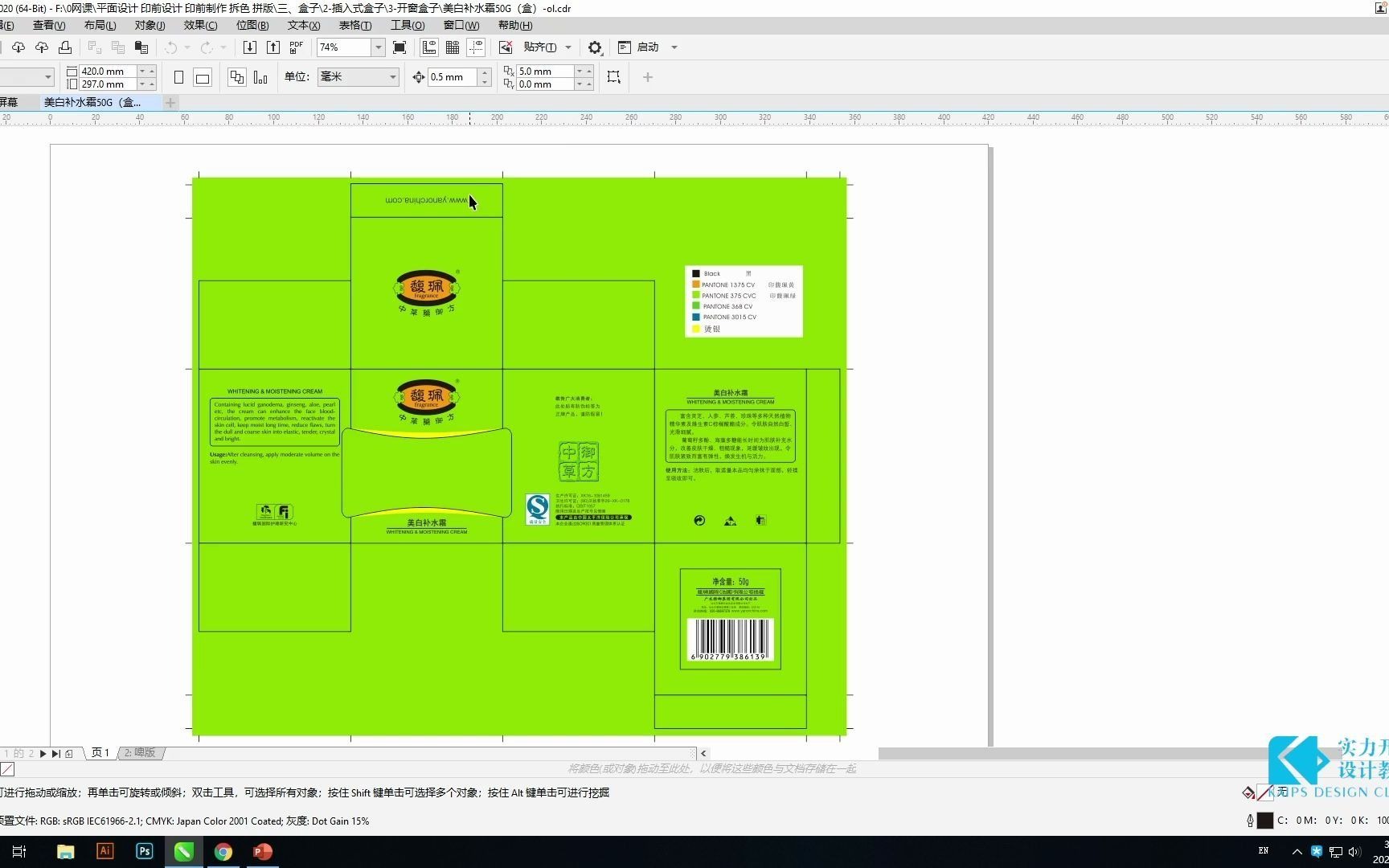Open the undo history dropdown arrow
1389x868 pixels.
[187, 47]
